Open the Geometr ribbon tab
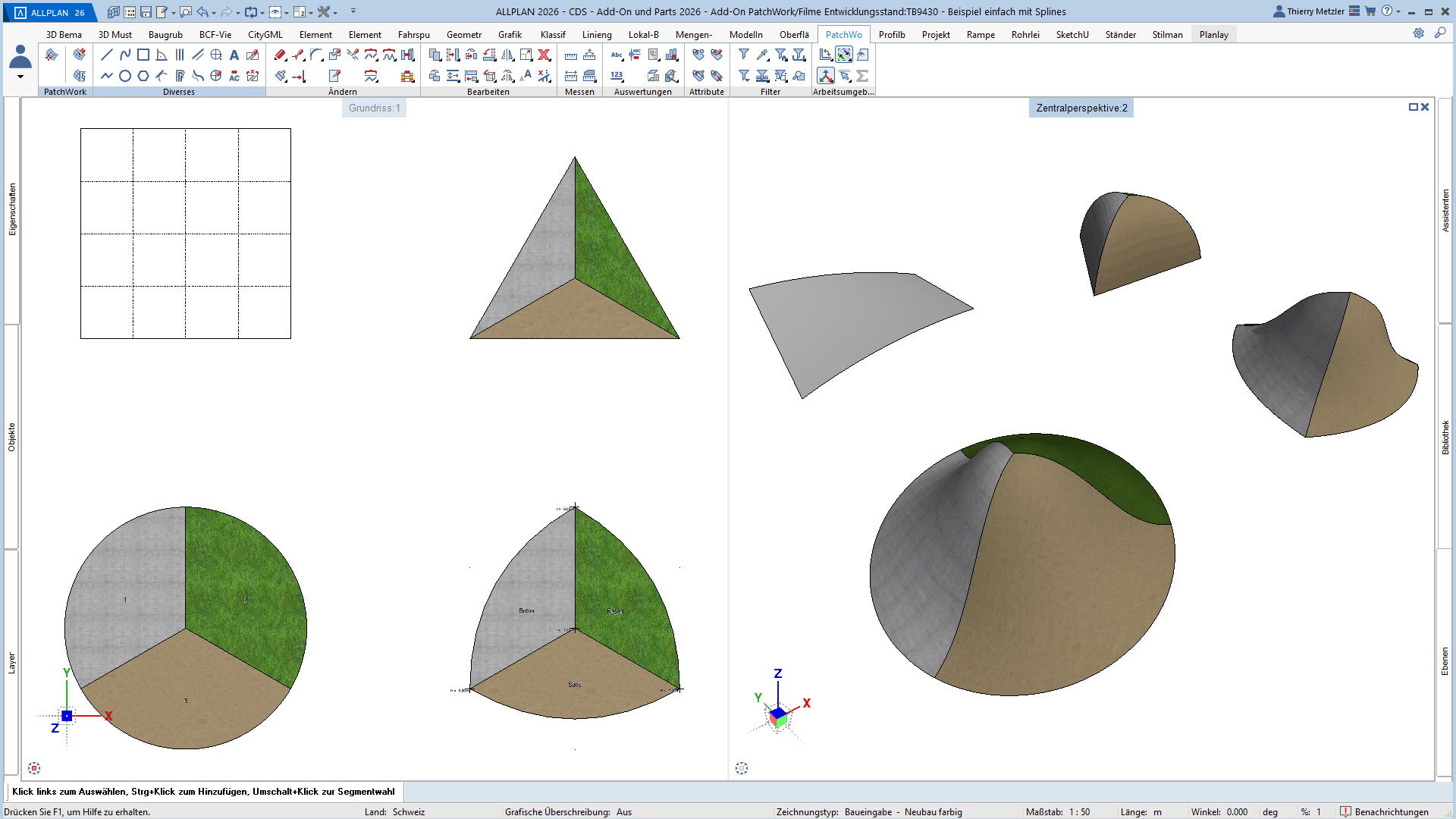The width and height of the screenshot is (1456, 819). pos(463,34)
